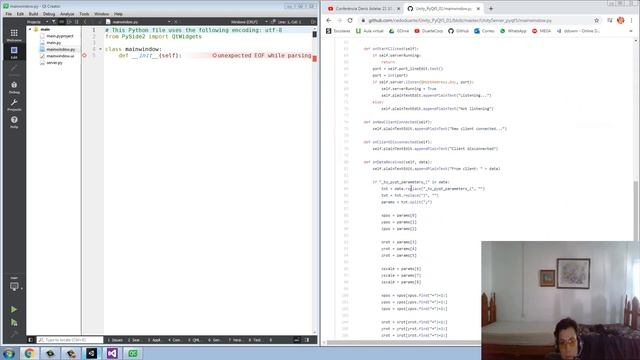Collapse the class mainwindow code fold arrow
The height and width of the screenshot is (360, 640).
pyautogui.click(x=100, y=49)
